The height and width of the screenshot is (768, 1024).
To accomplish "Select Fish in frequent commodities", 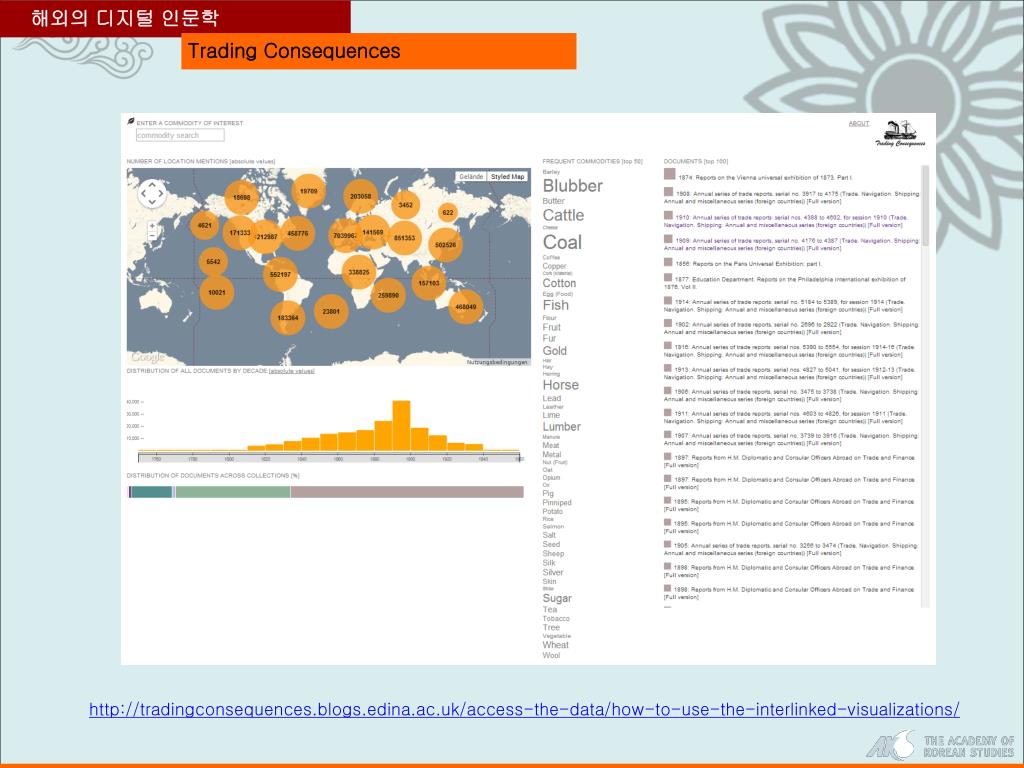I will pyautogui.click(x=556, y=305).
